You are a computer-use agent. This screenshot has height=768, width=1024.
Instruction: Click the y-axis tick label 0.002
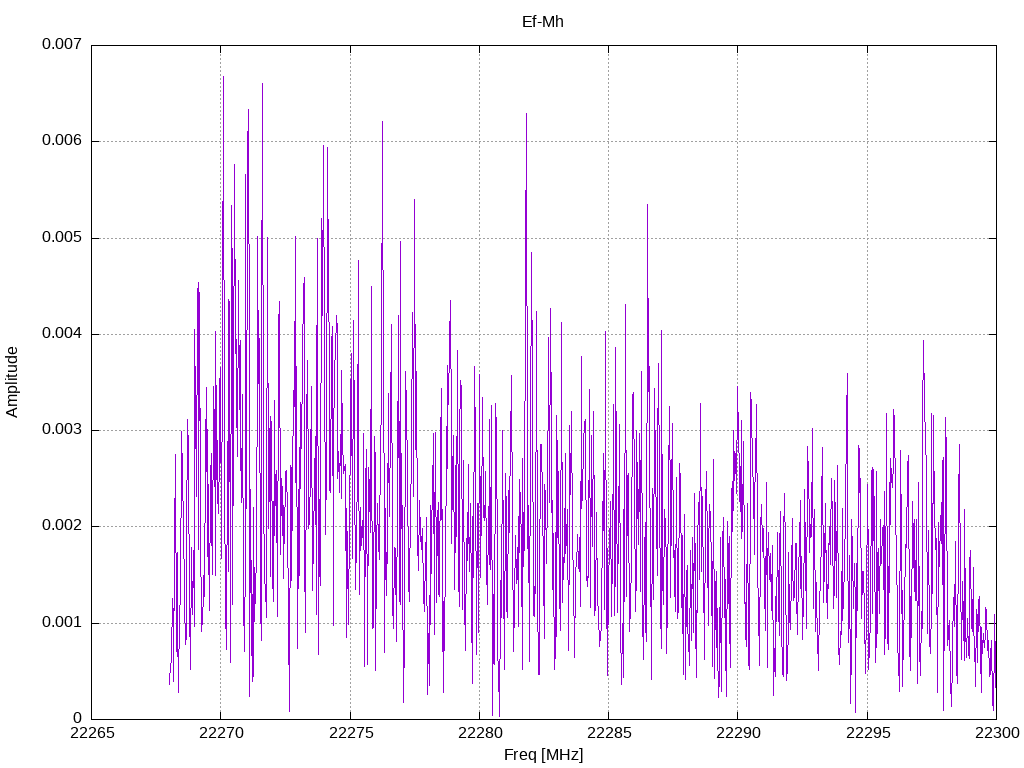(x=62, y=525)
